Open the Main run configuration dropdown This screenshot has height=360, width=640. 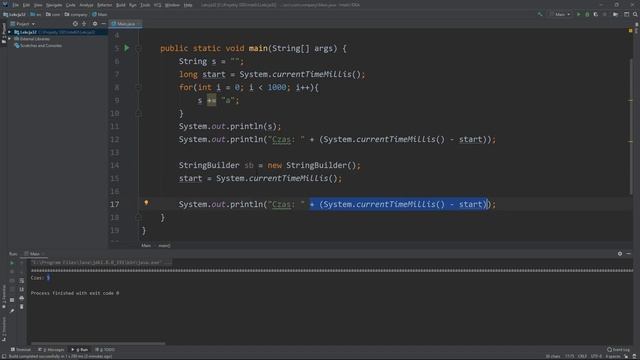pos(560,14)
